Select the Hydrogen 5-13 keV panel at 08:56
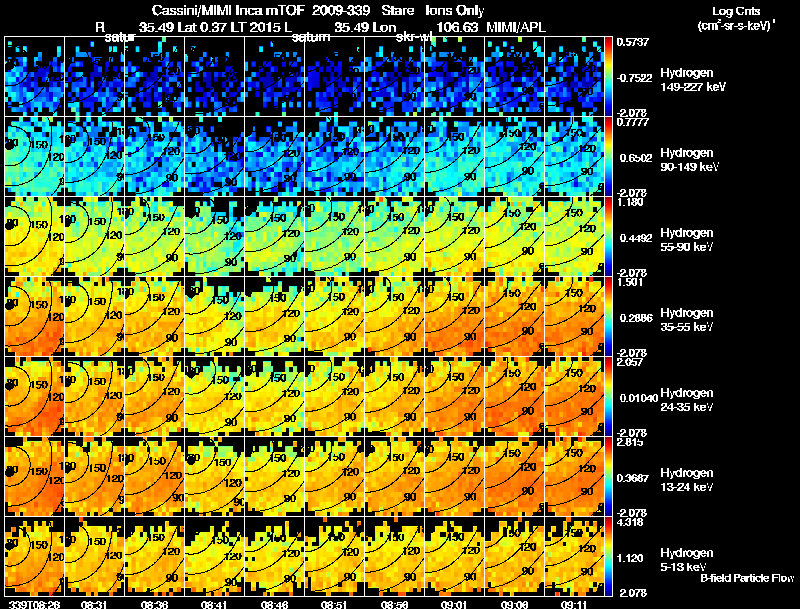Screen dimensions: 800x609 coord(395,556)
